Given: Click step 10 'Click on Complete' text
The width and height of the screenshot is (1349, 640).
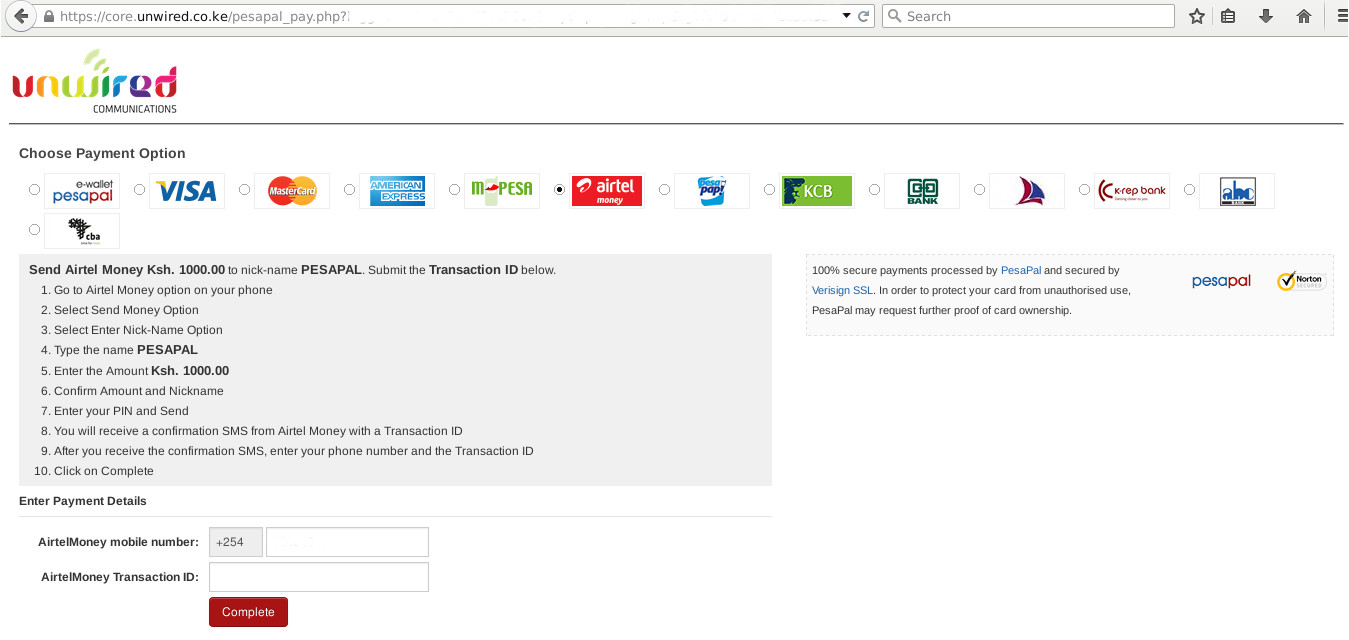Looking at the screenshot, I should [104, 471].
